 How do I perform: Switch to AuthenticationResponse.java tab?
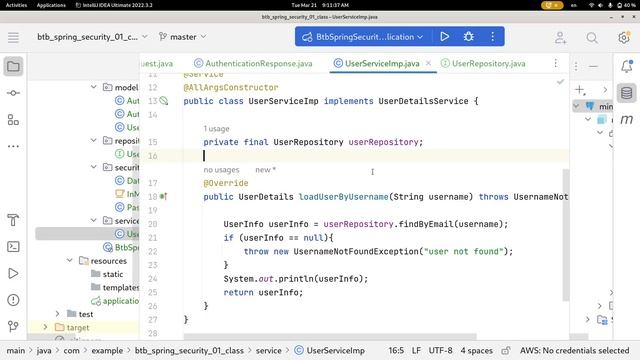pos(253,63)
